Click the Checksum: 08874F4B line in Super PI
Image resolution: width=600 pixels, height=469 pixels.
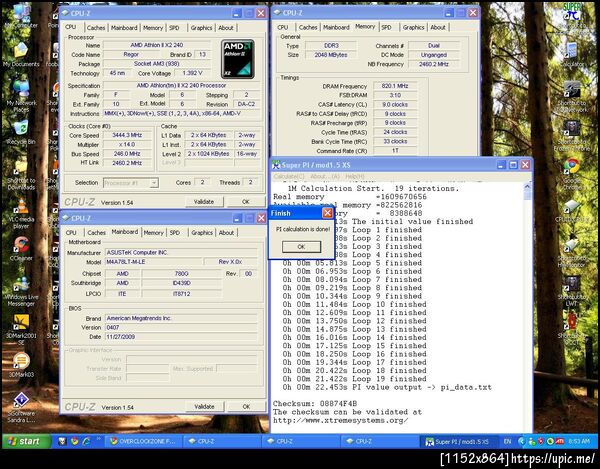pos(315,404)
